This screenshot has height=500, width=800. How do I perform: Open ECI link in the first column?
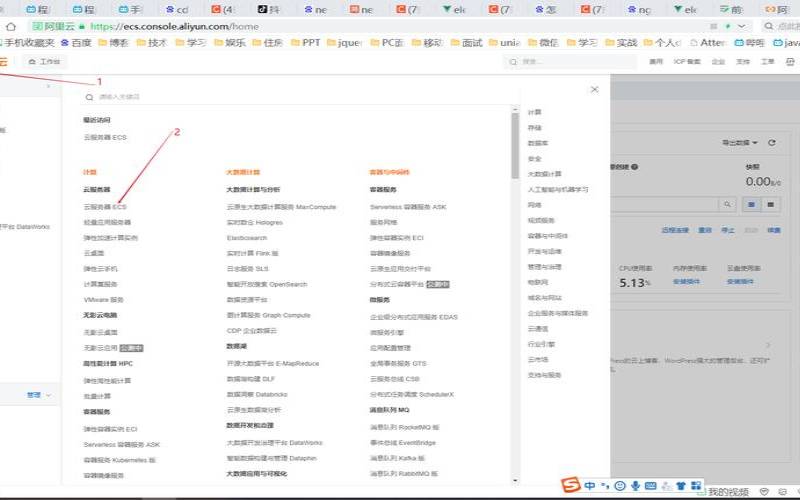pyautogui.click(x=110, y=429)
